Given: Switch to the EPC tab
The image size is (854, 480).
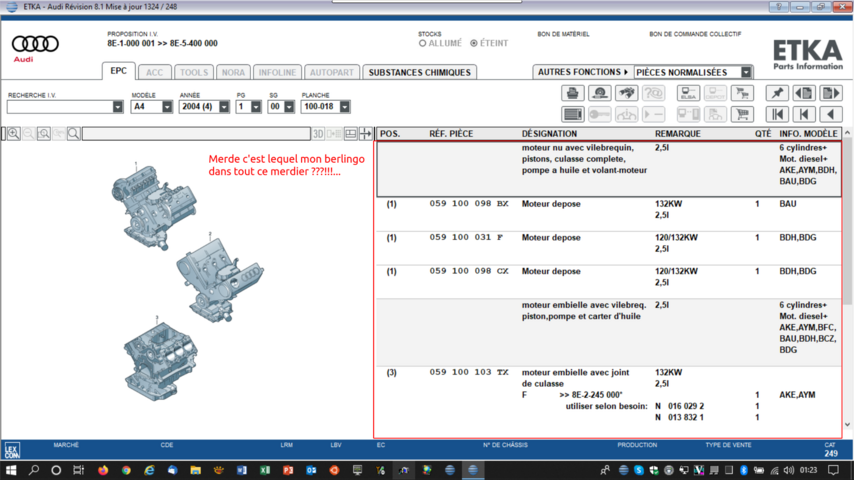Looking at the screenshot, I should point(118,71).
